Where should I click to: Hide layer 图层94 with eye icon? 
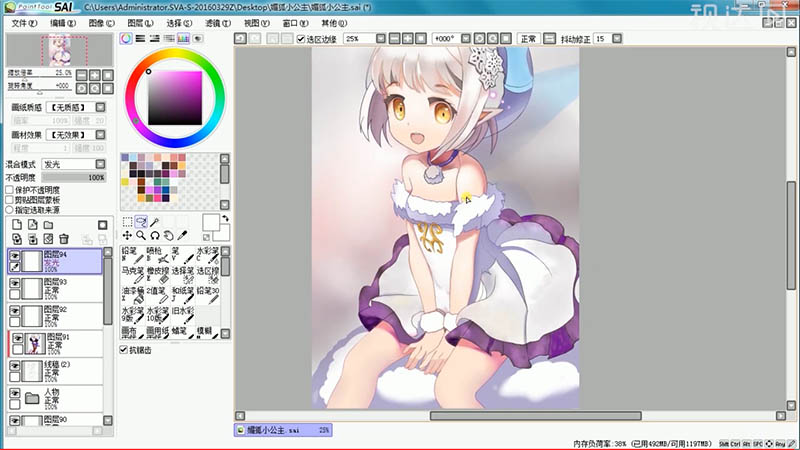tap(15, 256)
